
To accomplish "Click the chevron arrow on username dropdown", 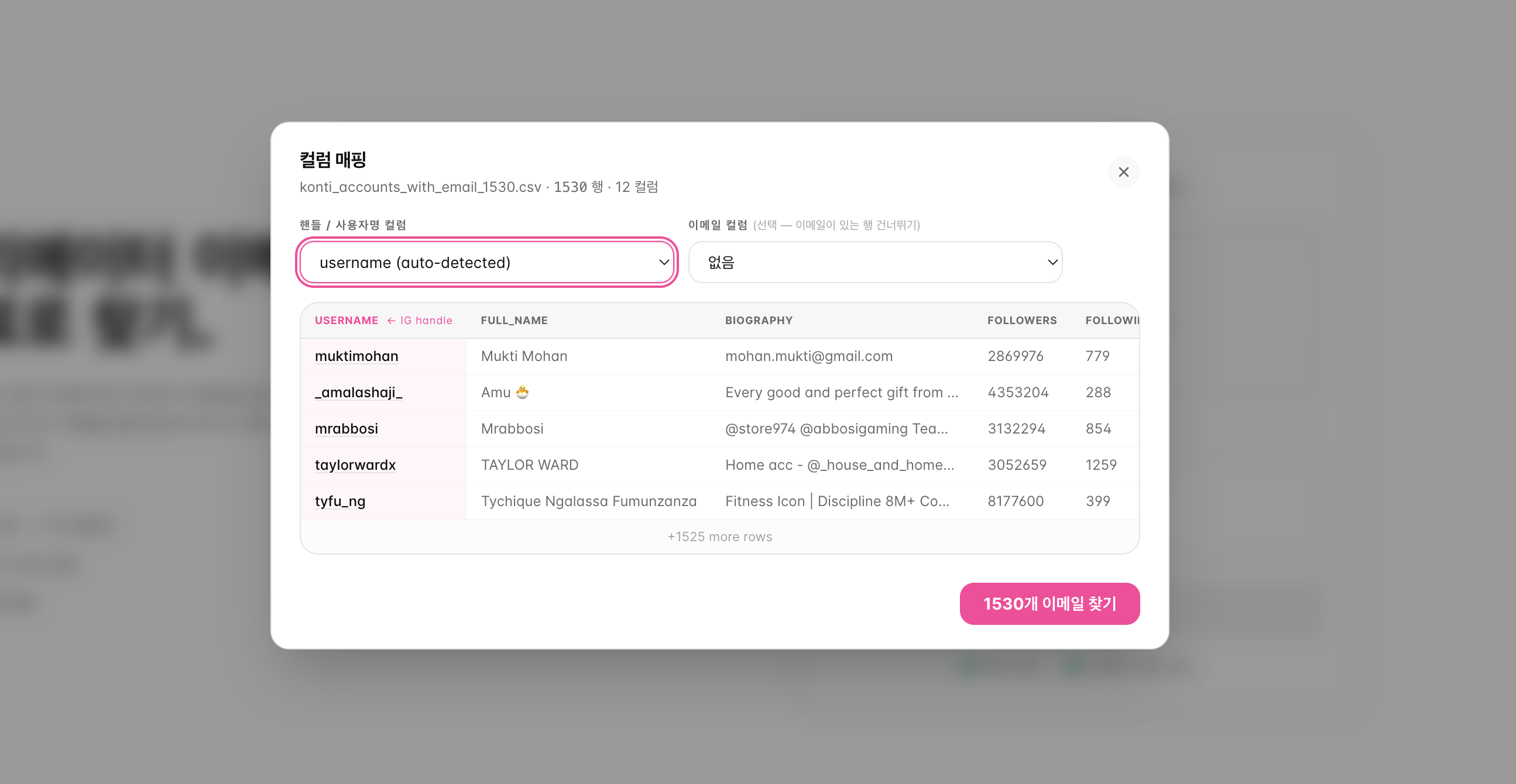I will click(x=663, y=262).
